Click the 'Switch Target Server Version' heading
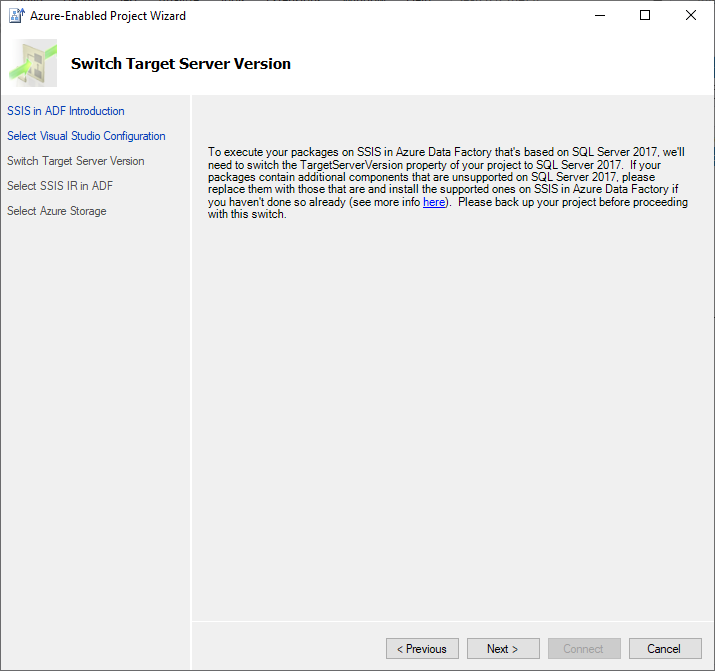The height and width of the screenshot is (671, 715). pos(181,64)
